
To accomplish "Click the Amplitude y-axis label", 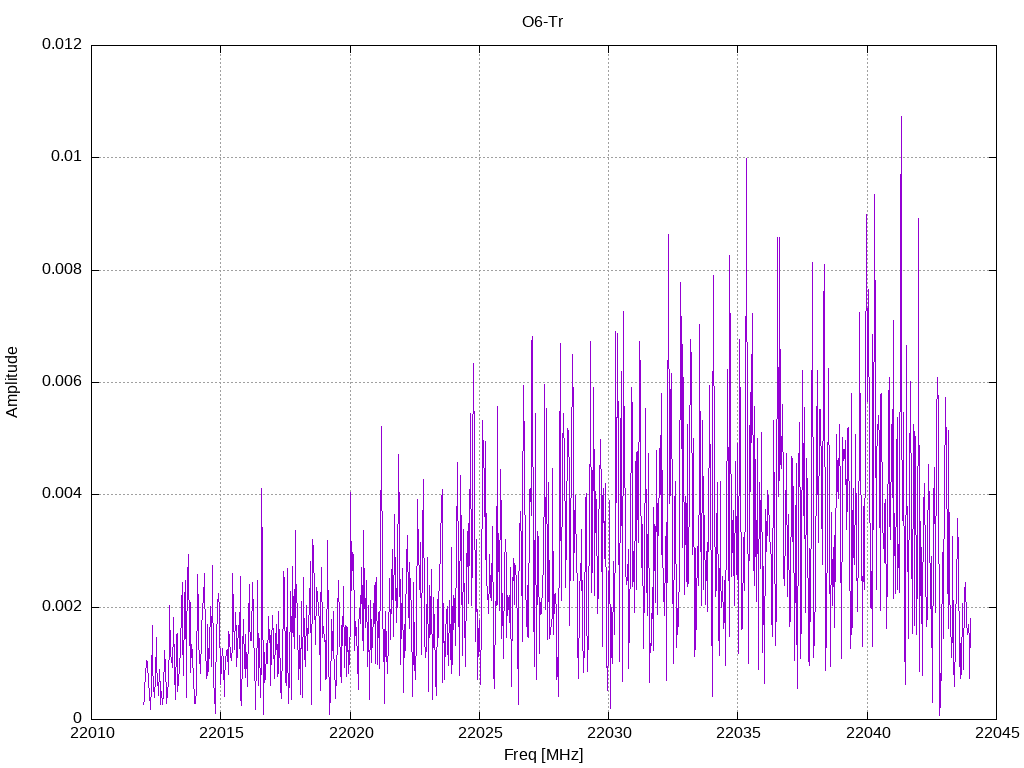I will point(12,382).
